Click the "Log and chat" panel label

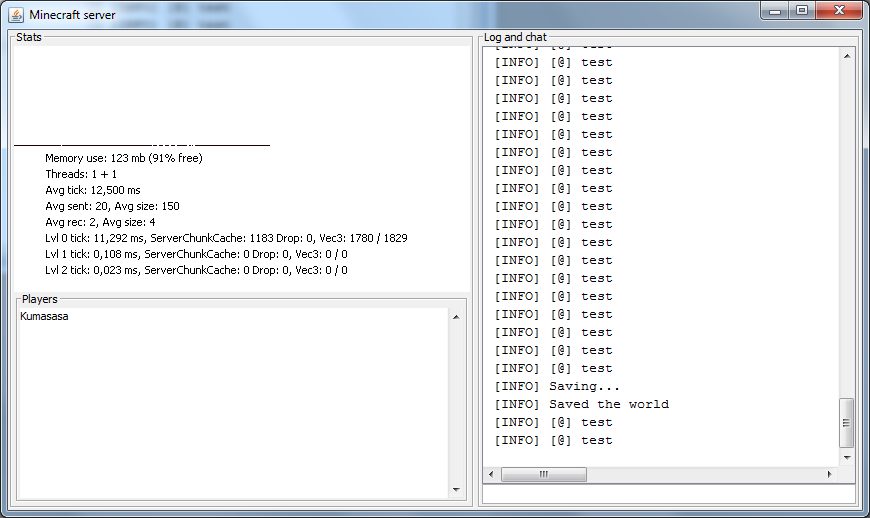[515, 37]
